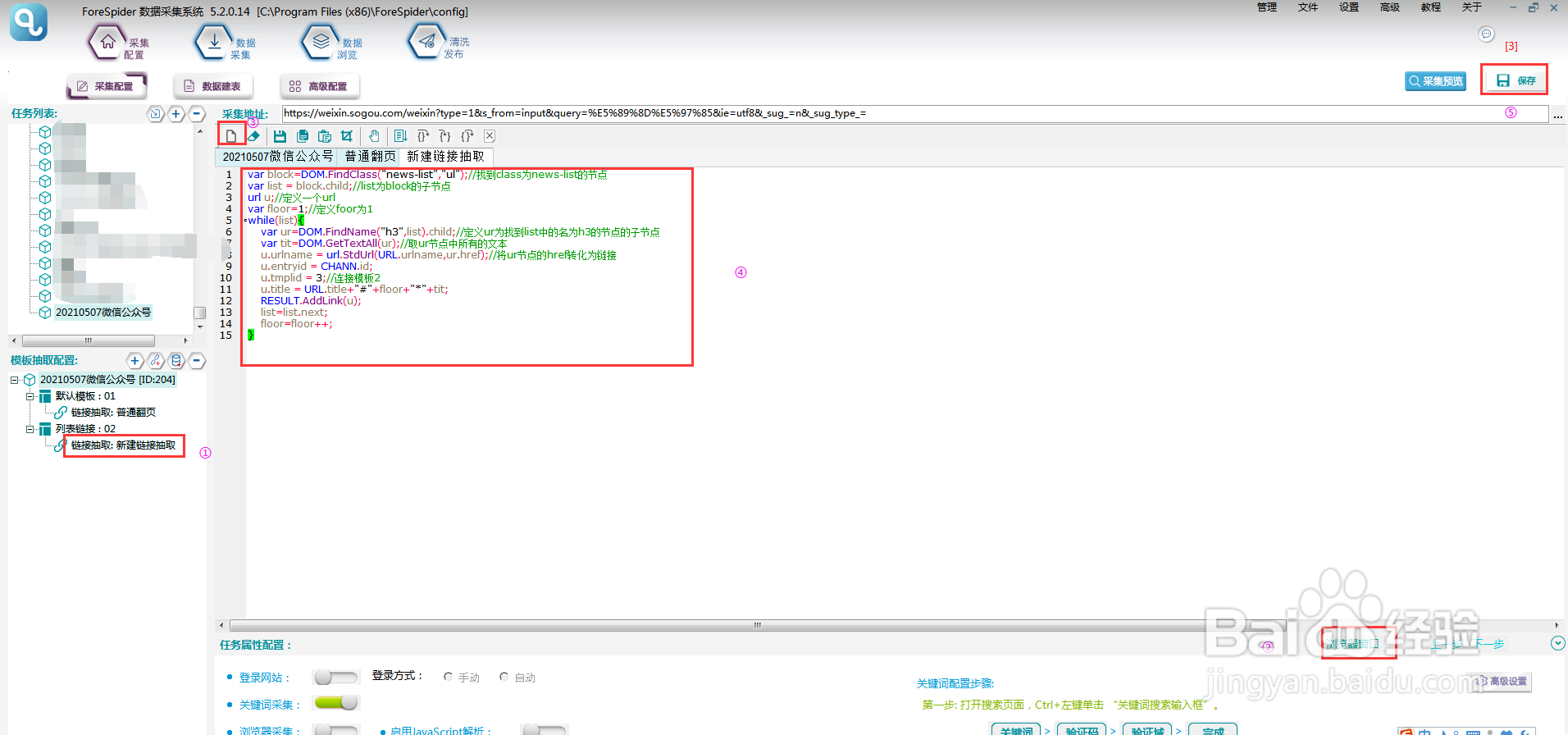This screenshot has height=735, width=1568.
Task: Click the new script document icon
Action: (x=231, y=136)
